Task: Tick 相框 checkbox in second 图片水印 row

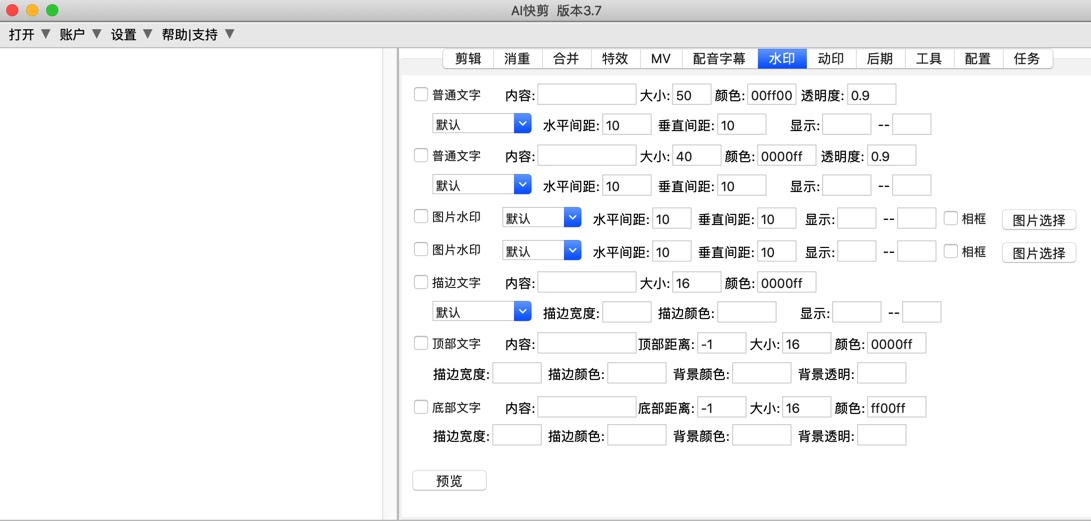Action: tap(950, 251)
